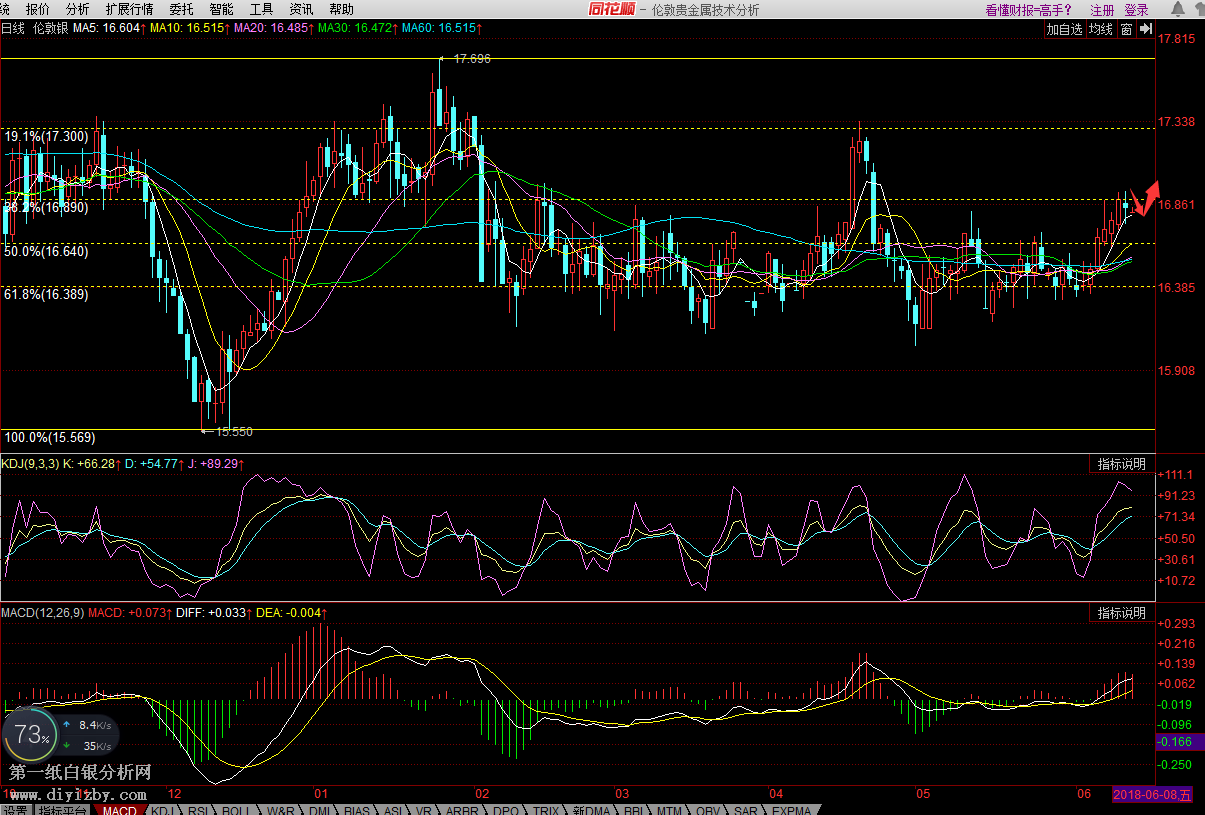Open KDJ 指标说明 explanation
The width and height of the screenshot is (1205, 815).
point(1122,464)
